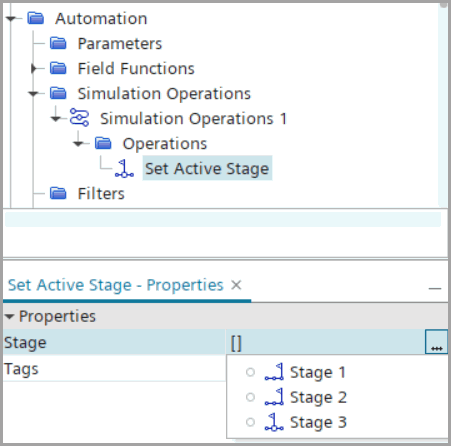The image size is (451, 446).
Task: Select the Stage 1 radio button
Action: 250,372
